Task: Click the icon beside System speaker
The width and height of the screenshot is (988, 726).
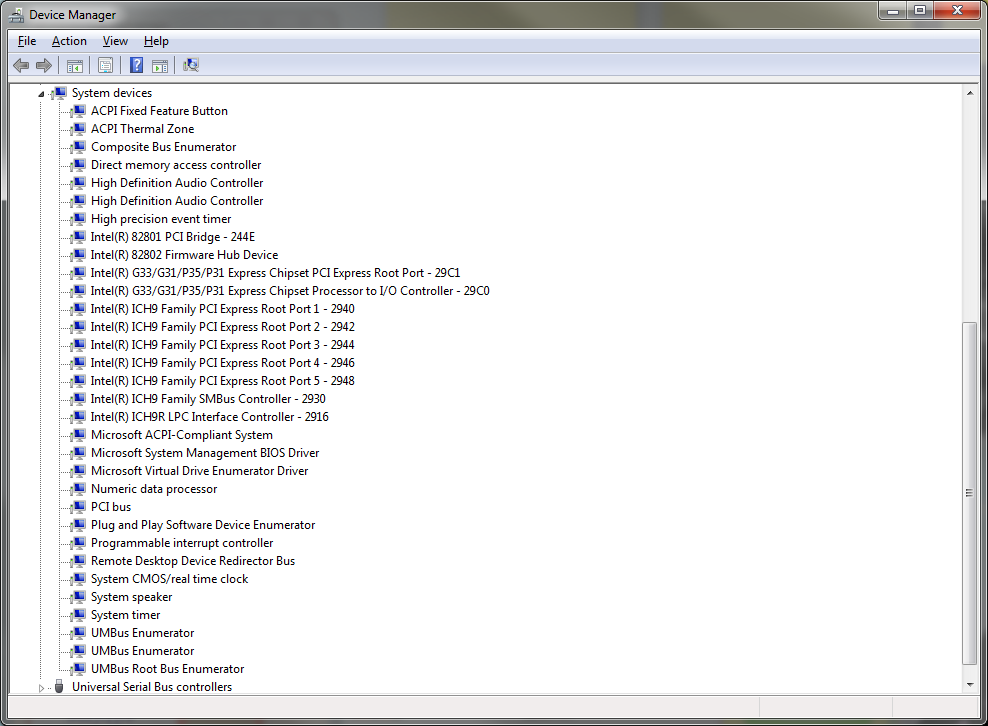Action: pyautogui.click(x=79, y=597)
